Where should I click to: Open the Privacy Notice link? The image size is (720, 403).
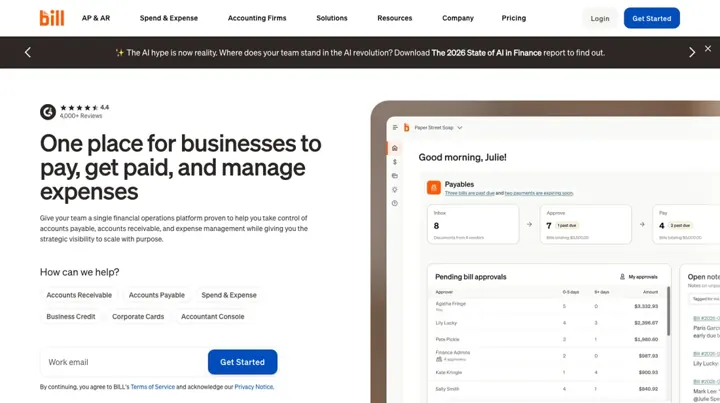click(254, 387)
